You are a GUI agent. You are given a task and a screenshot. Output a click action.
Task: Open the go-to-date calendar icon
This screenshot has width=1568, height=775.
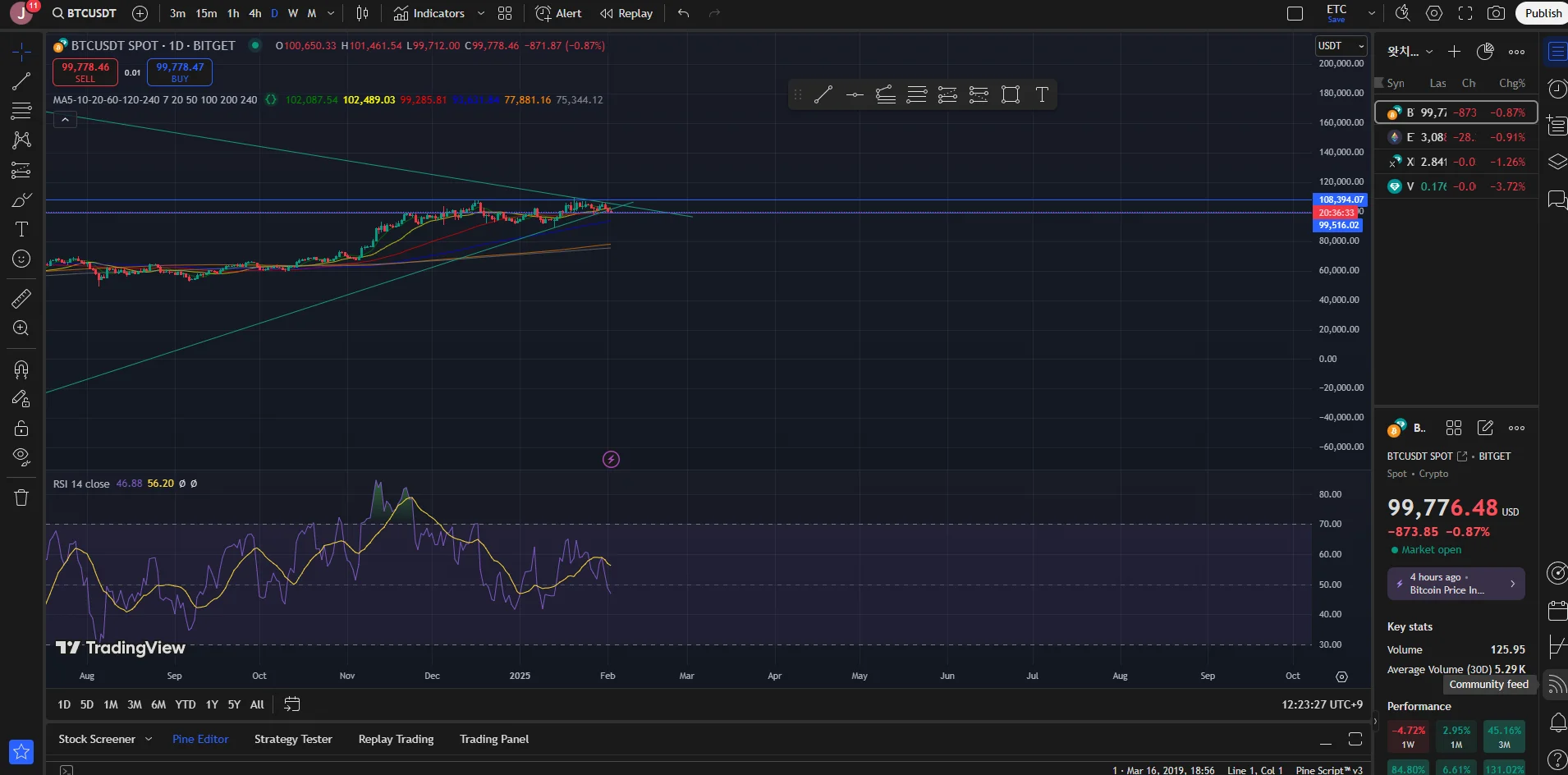291,704
